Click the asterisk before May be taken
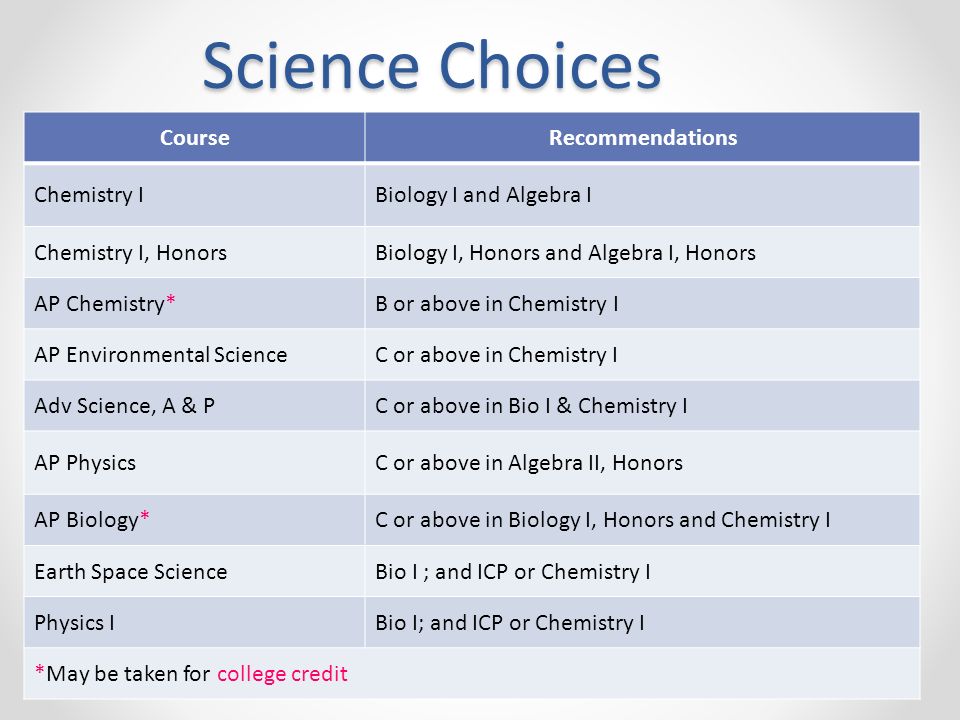Viewport: 960px width, 720px height. pyautogui.click(x=40, y=670)
